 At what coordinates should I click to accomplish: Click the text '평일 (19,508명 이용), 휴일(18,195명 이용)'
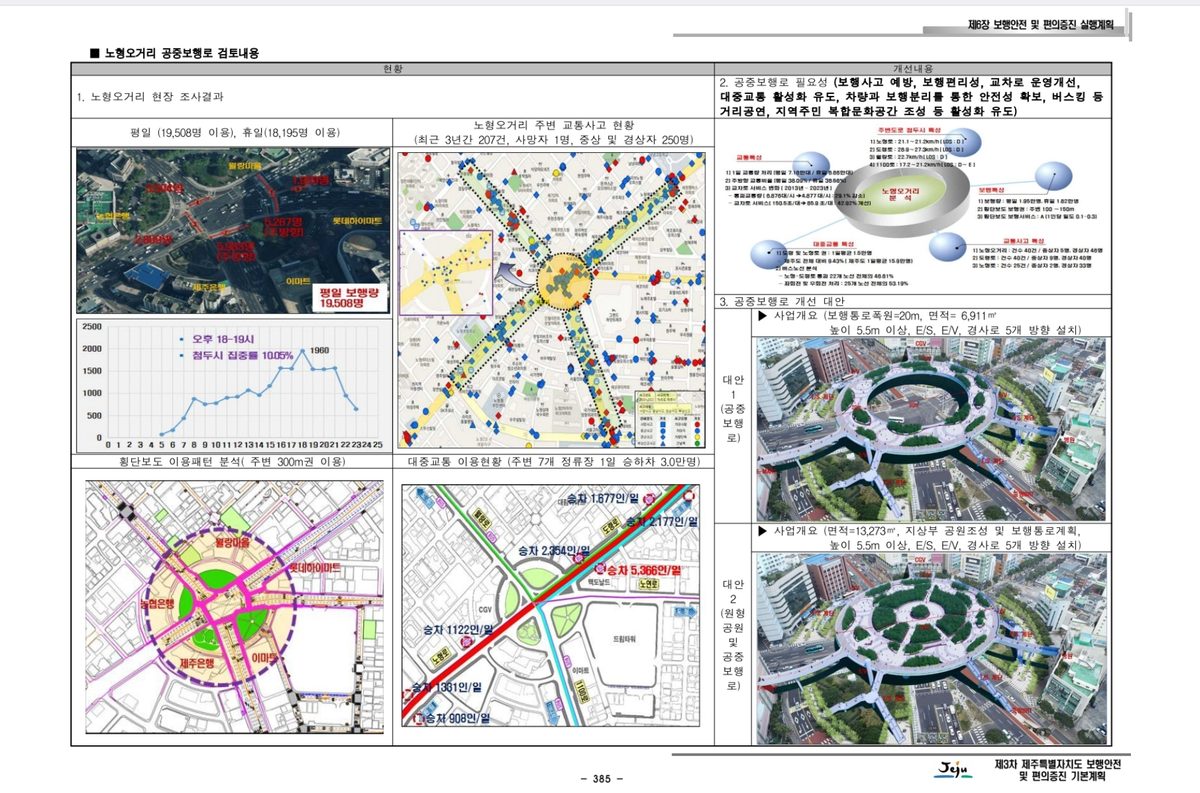coord(233,133)
